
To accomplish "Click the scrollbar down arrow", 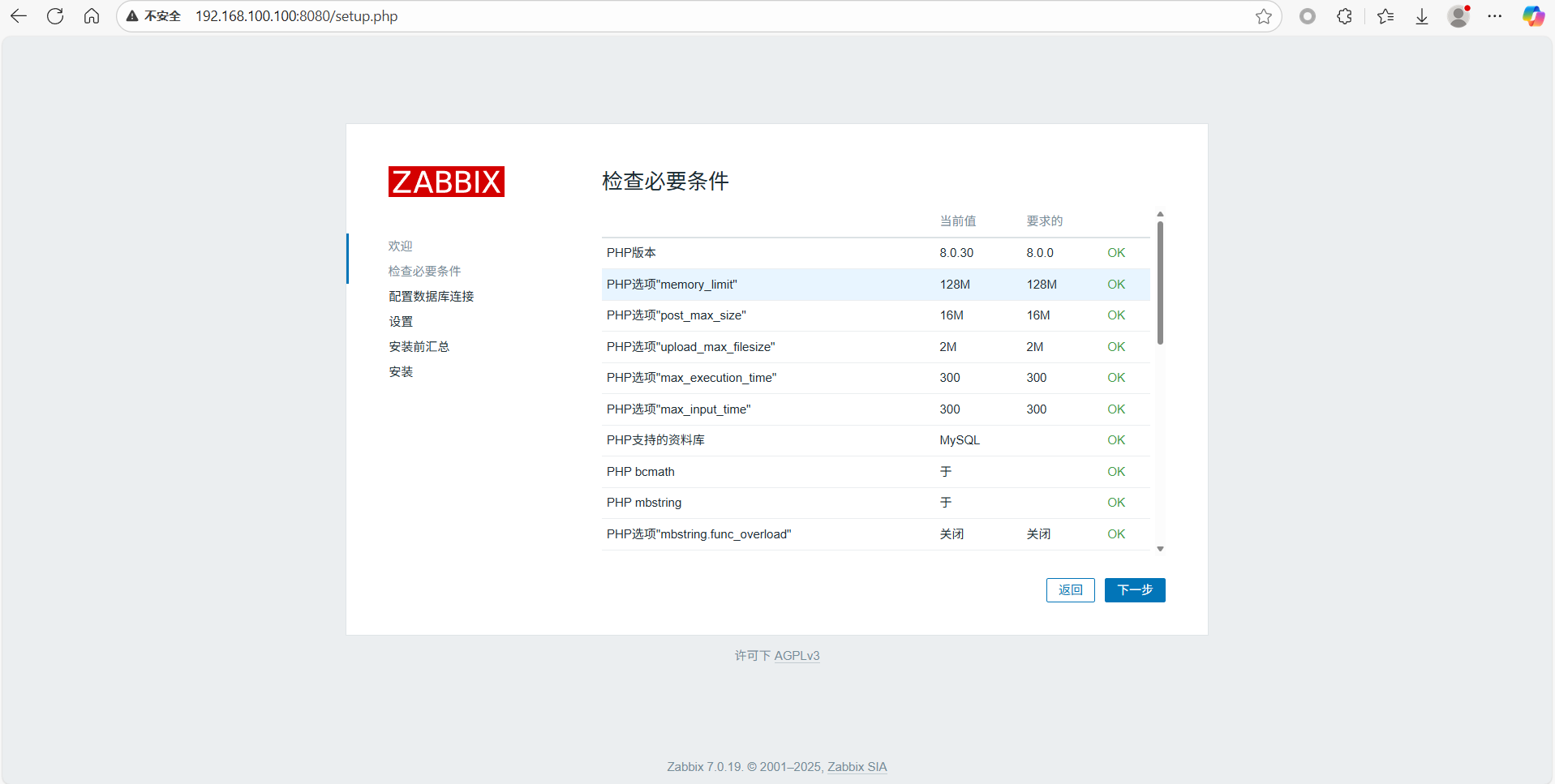I will [x=1160, y=549].
